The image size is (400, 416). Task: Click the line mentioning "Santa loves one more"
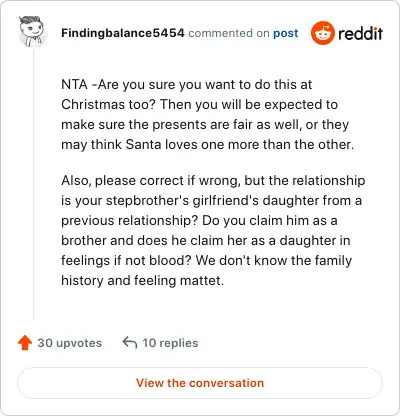pos(208,144)
